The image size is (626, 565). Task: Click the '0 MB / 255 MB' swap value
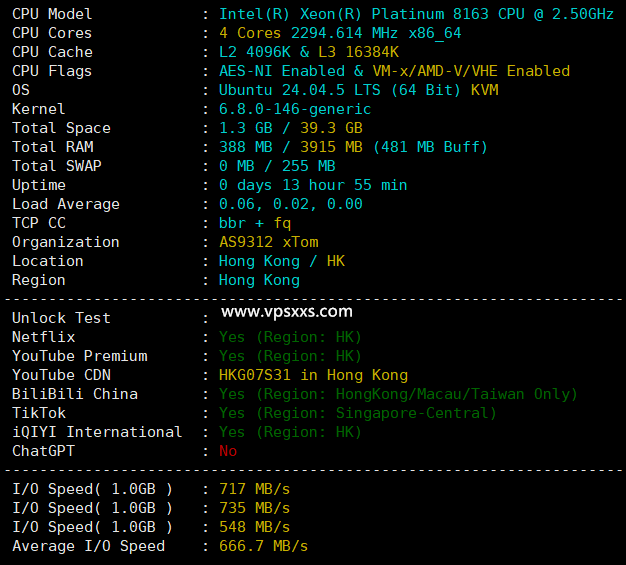click(277, 166)
